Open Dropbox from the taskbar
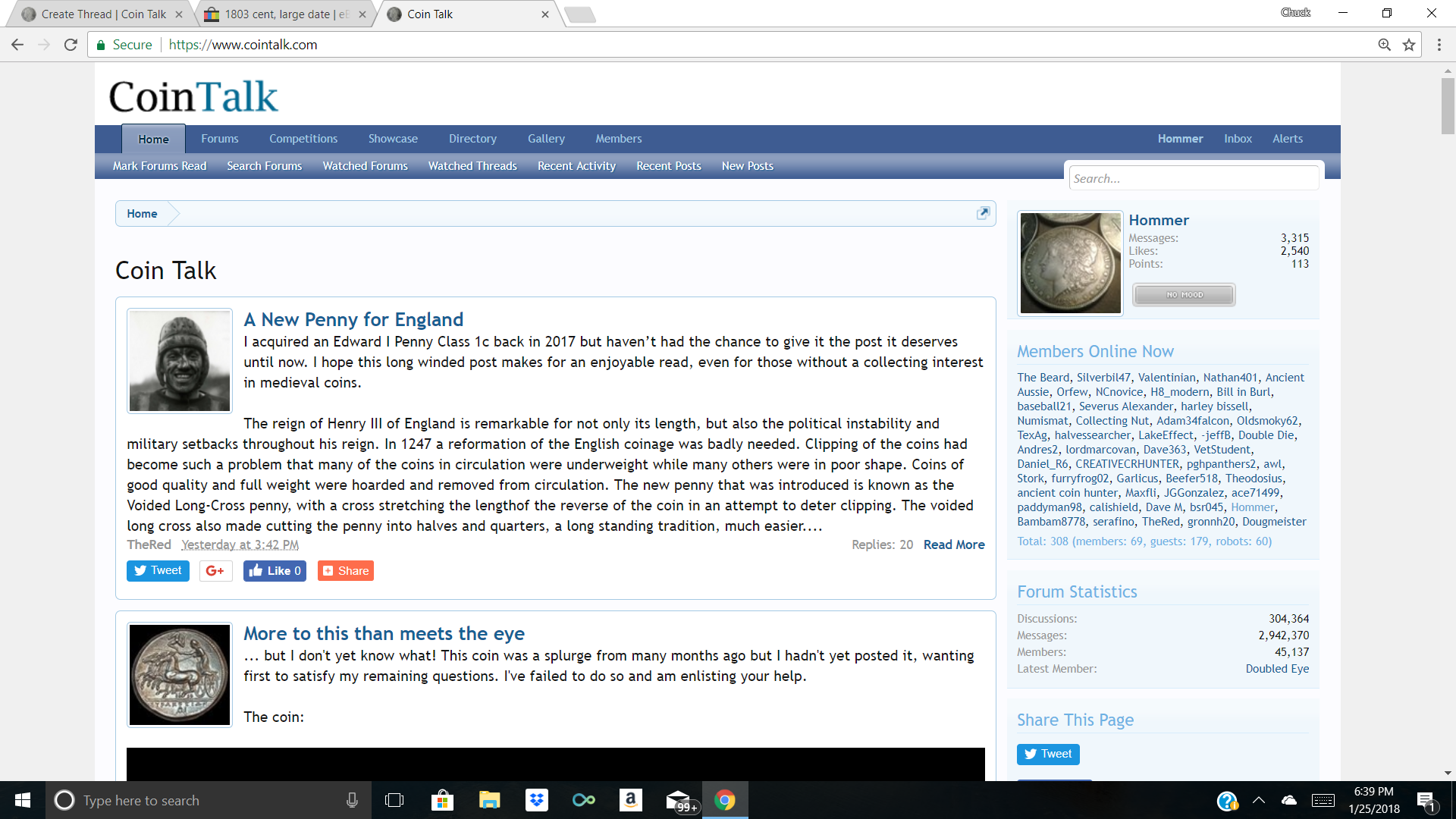The width and height of the screenshot is (1456, 819). pyautogui.click(x=537, y=800)
